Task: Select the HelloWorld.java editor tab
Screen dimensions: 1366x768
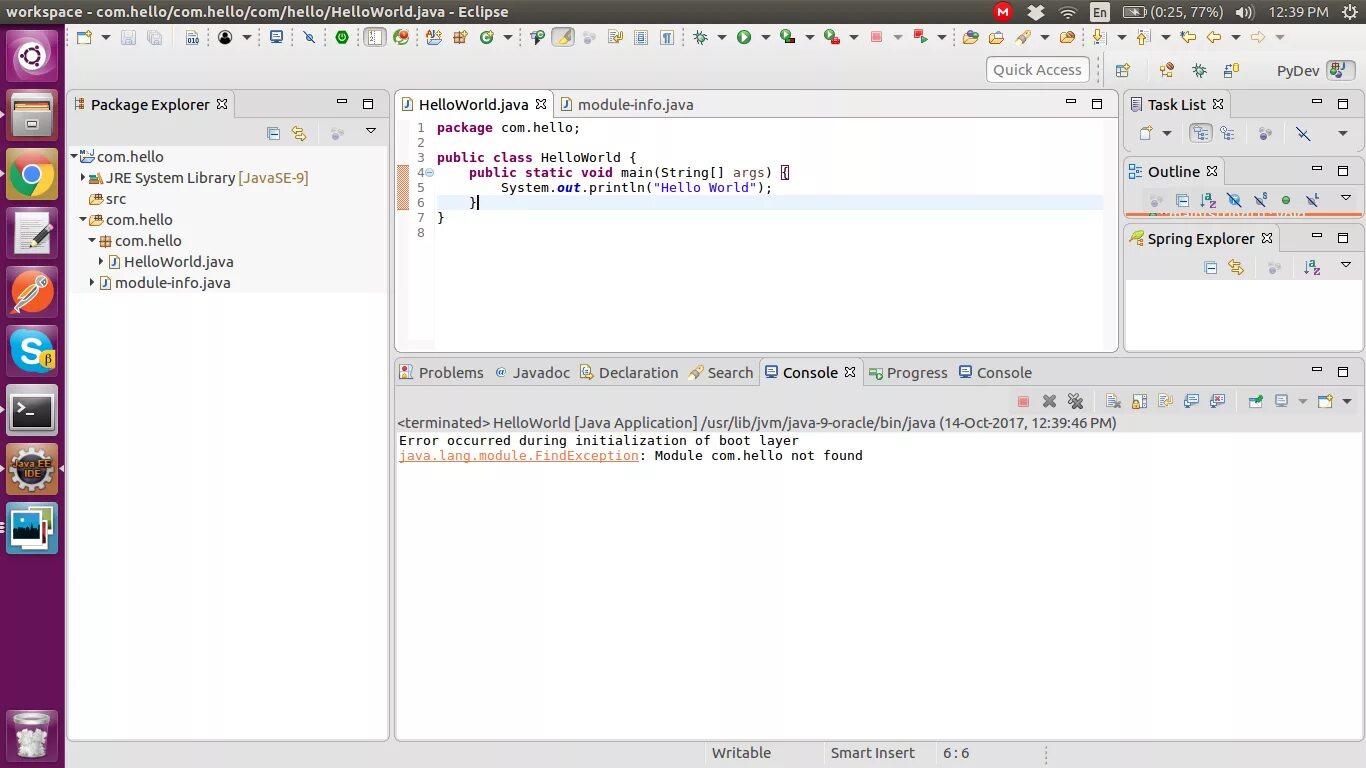Action: [473, 104]
